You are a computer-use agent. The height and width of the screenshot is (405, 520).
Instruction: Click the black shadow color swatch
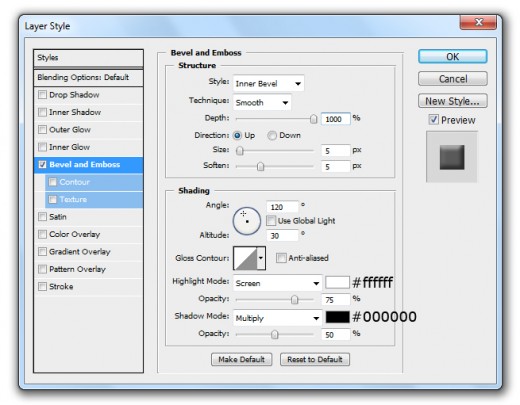tap(337, 317)
